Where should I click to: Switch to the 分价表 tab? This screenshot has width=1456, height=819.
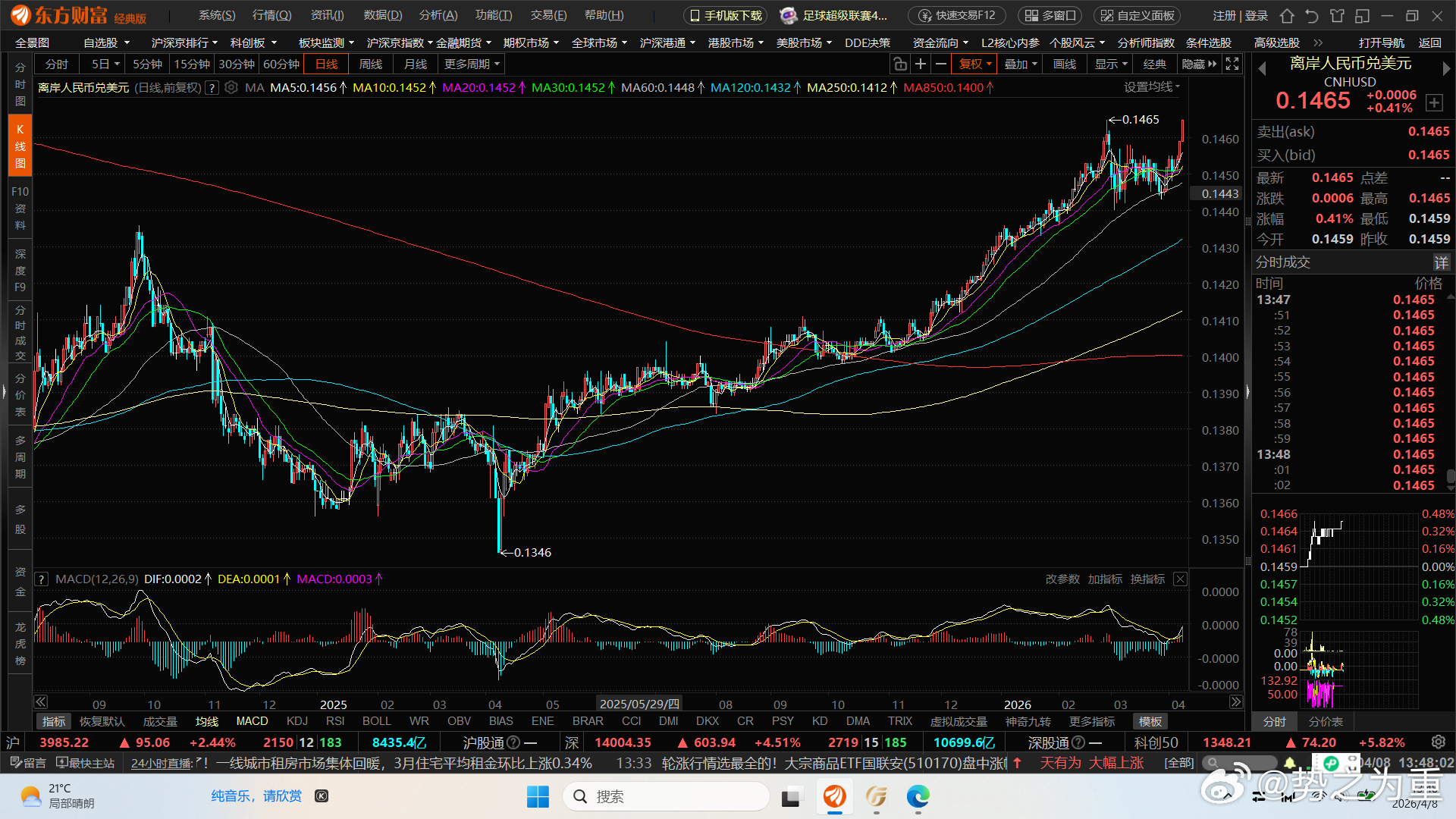coord(1326,721)
